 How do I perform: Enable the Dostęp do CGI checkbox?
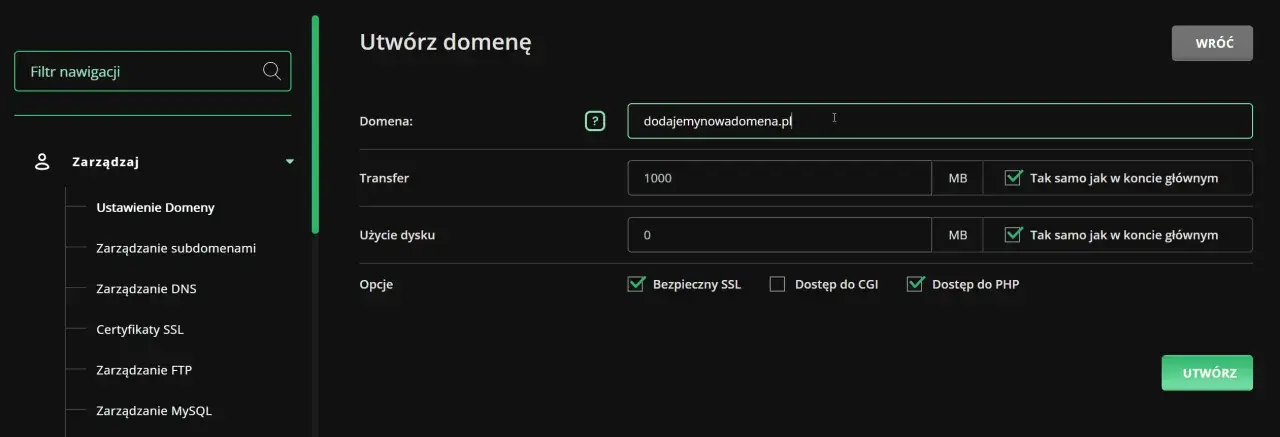(777, 284)
